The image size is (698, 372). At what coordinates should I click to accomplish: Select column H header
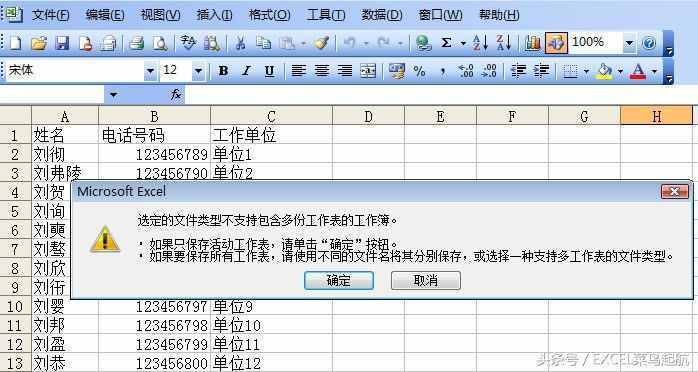click(x=656, y=117)
